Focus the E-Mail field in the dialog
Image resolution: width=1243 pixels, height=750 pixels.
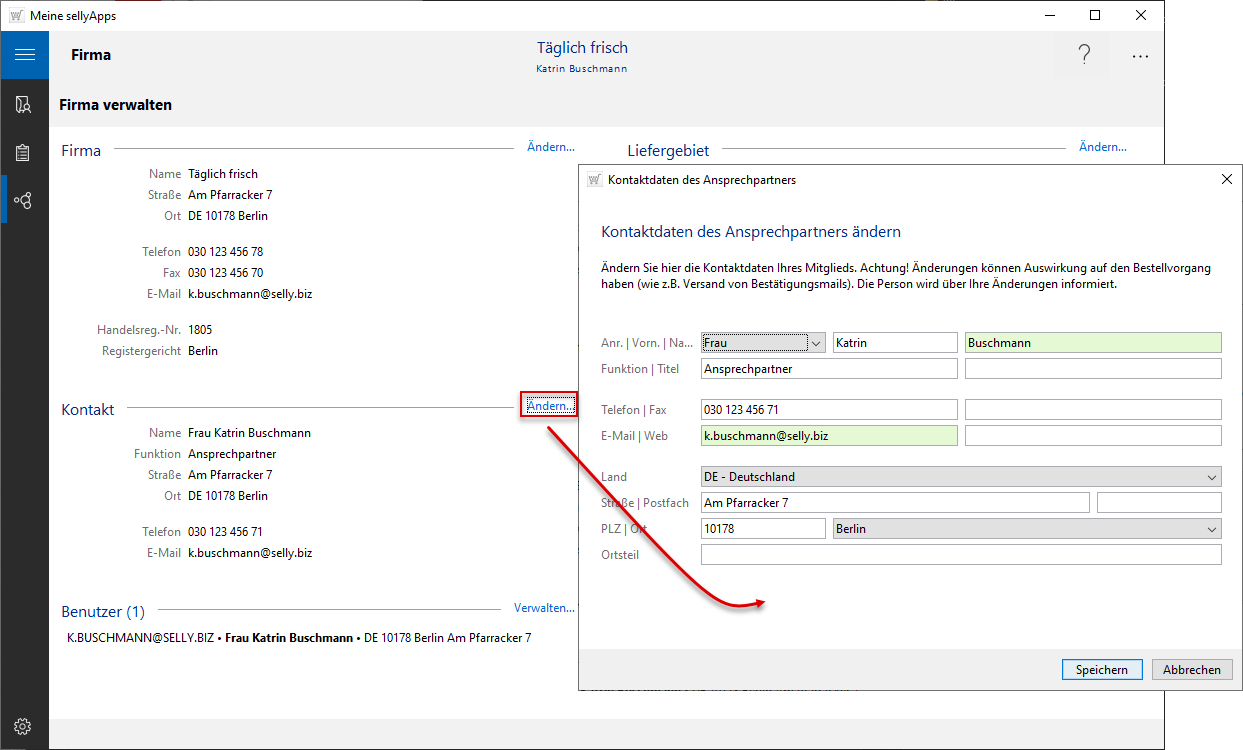pos(828,436)
